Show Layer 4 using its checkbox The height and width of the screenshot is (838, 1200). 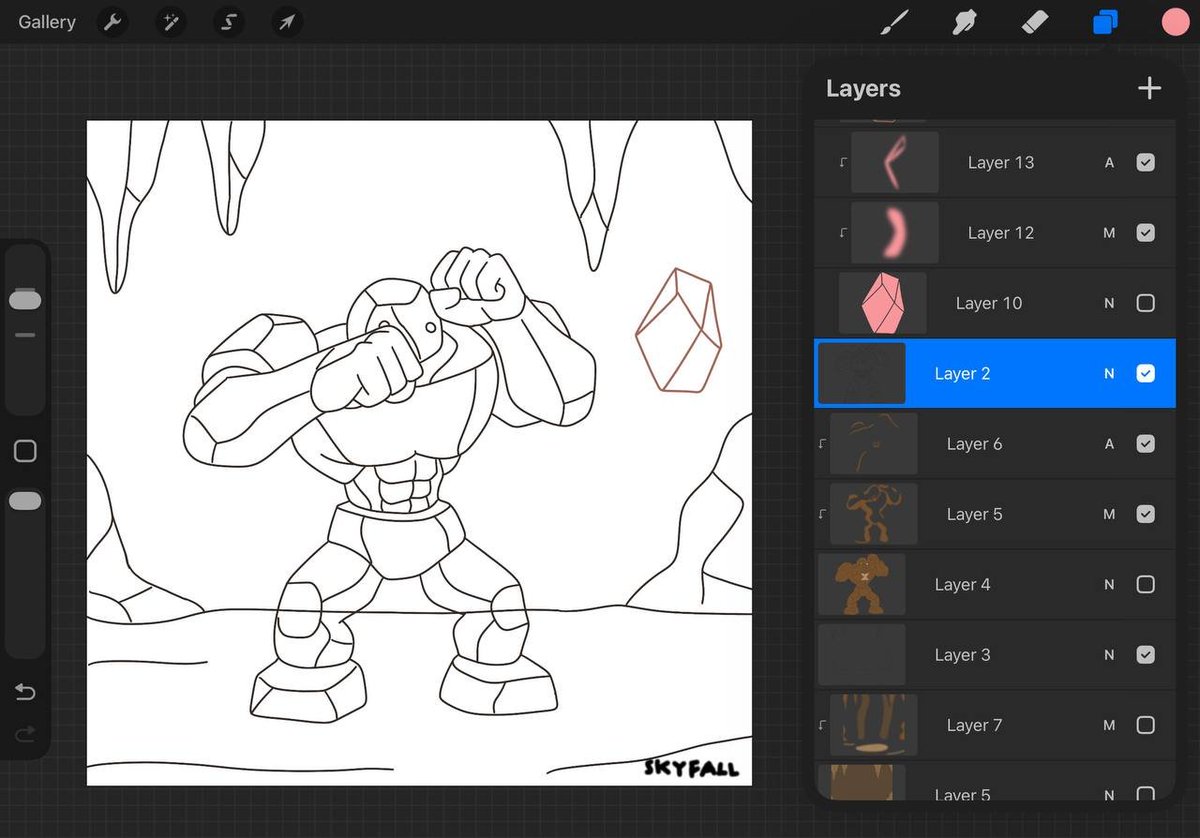(x=1146, y=584)
